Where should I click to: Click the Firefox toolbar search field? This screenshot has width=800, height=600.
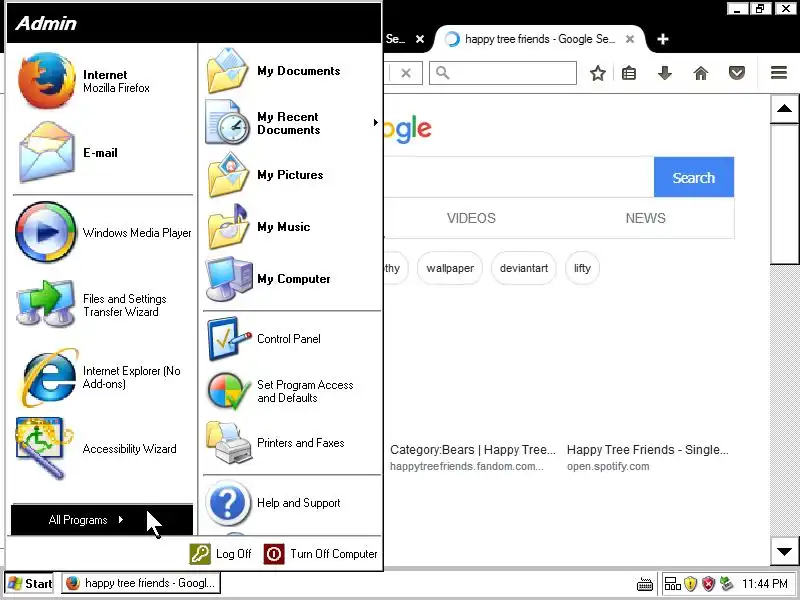[x=503, y=73]
